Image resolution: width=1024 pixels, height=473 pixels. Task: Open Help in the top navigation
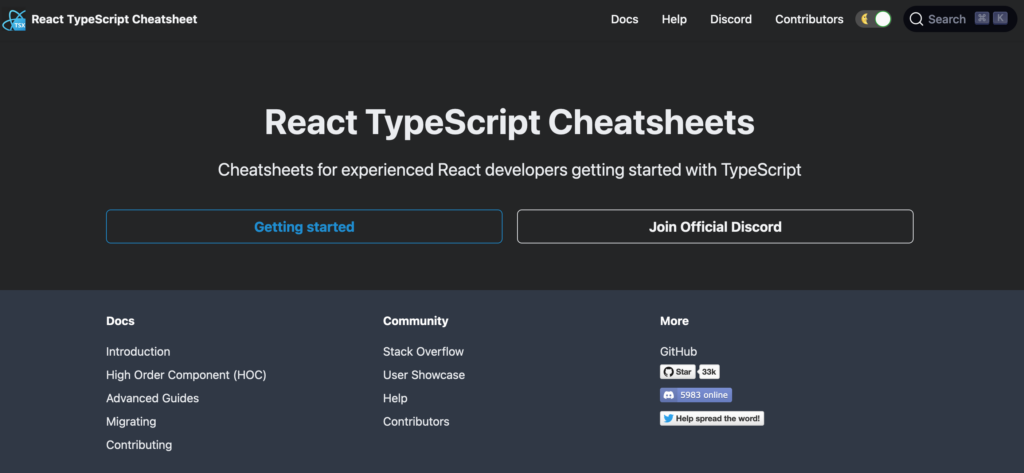(x=674, y=19)
